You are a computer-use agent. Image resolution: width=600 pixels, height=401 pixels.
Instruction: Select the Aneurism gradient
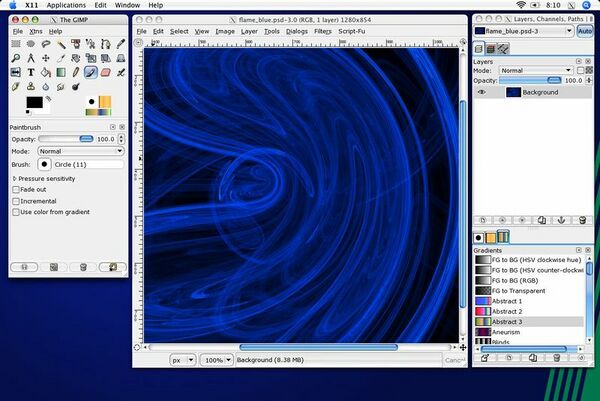506,332
